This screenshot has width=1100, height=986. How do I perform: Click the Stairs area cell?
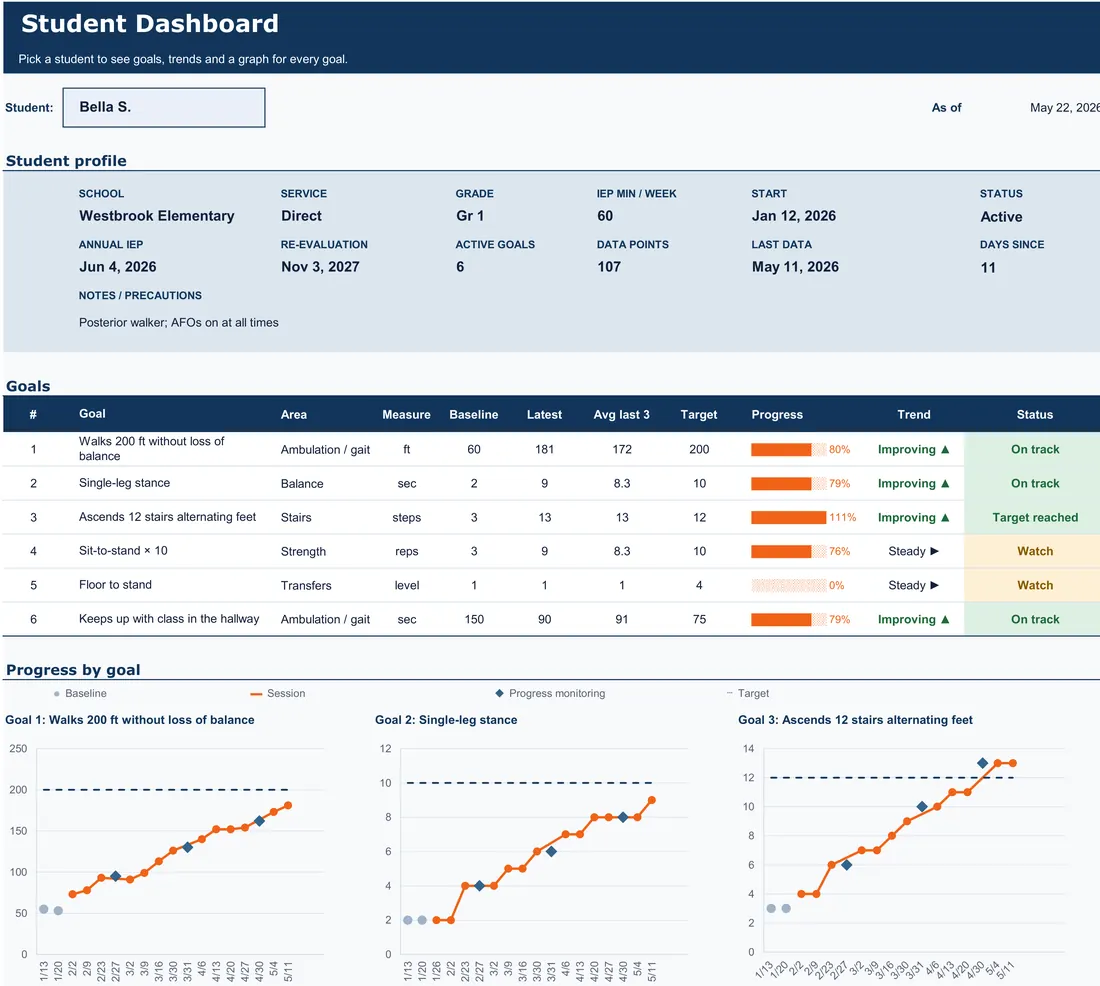[296, 517]
